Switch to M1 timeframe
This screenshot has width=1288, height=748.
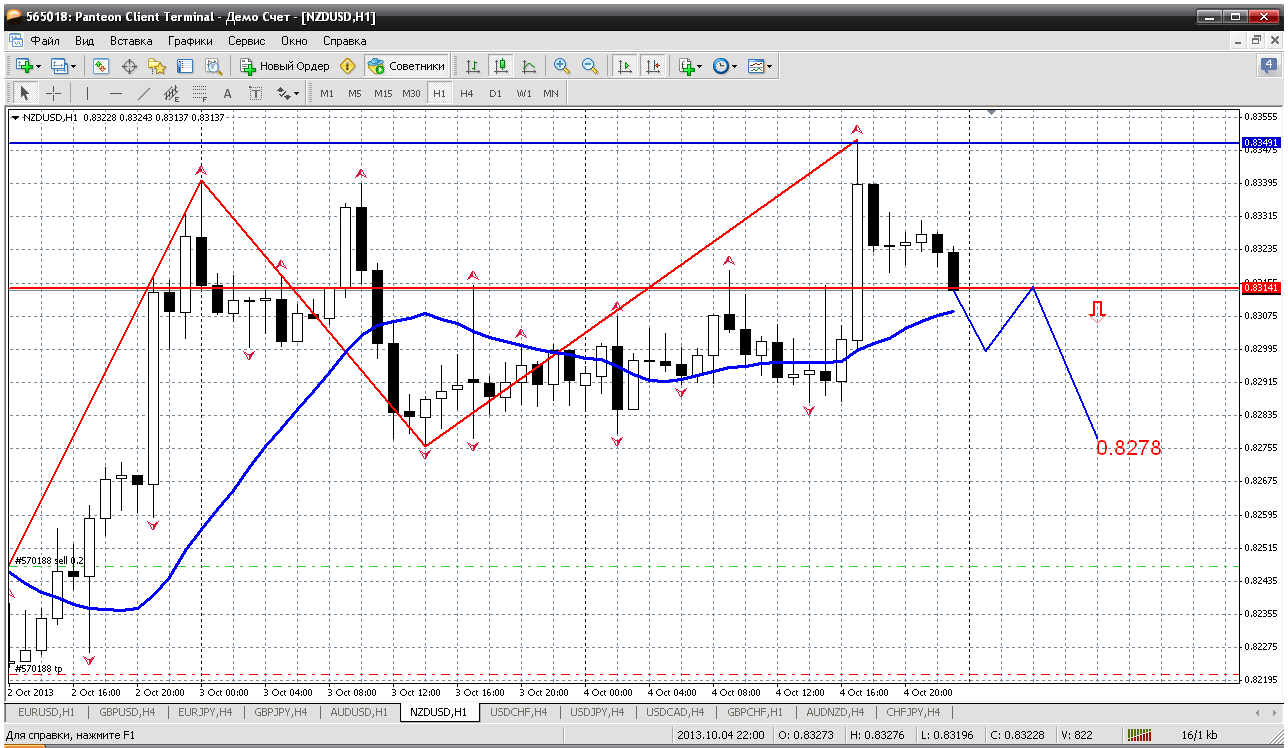pos(327,93)
